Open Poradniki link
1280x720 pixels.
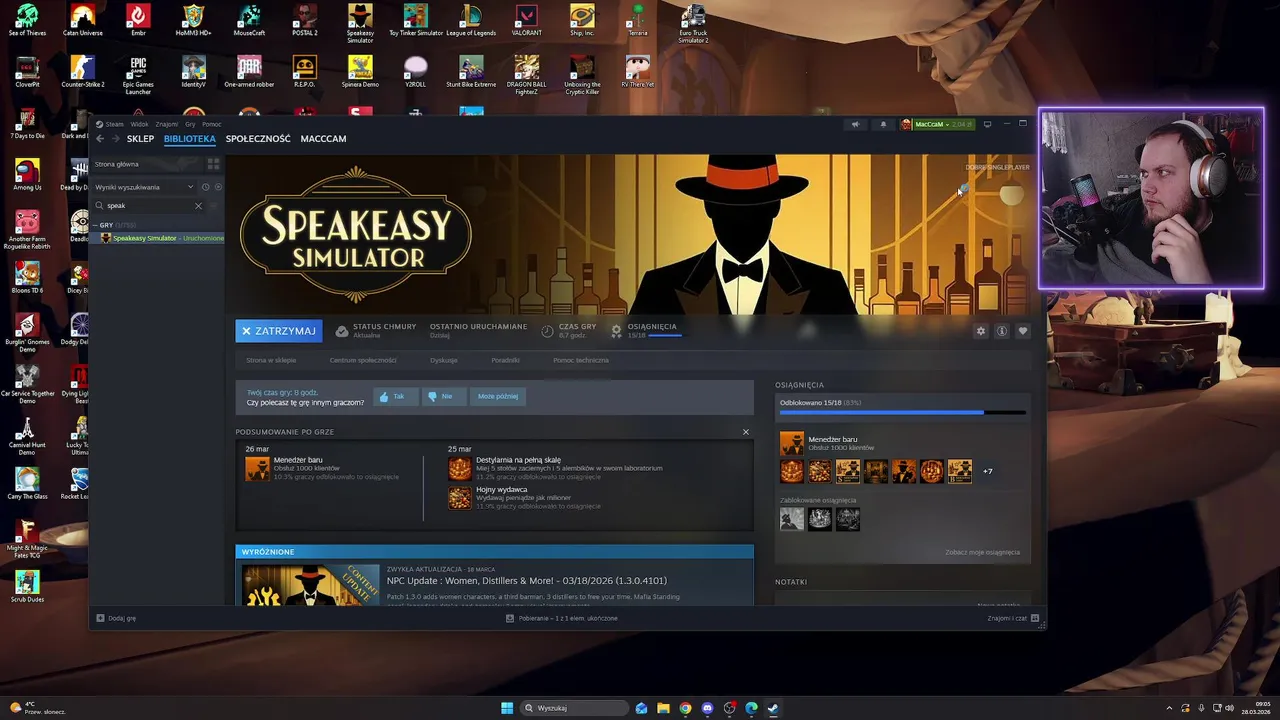pyautogui.click(x=505, y=360)
